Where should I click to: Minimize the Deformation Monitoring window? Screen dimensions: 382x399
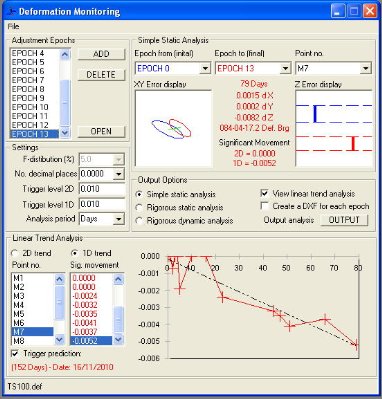pos(338,11)
